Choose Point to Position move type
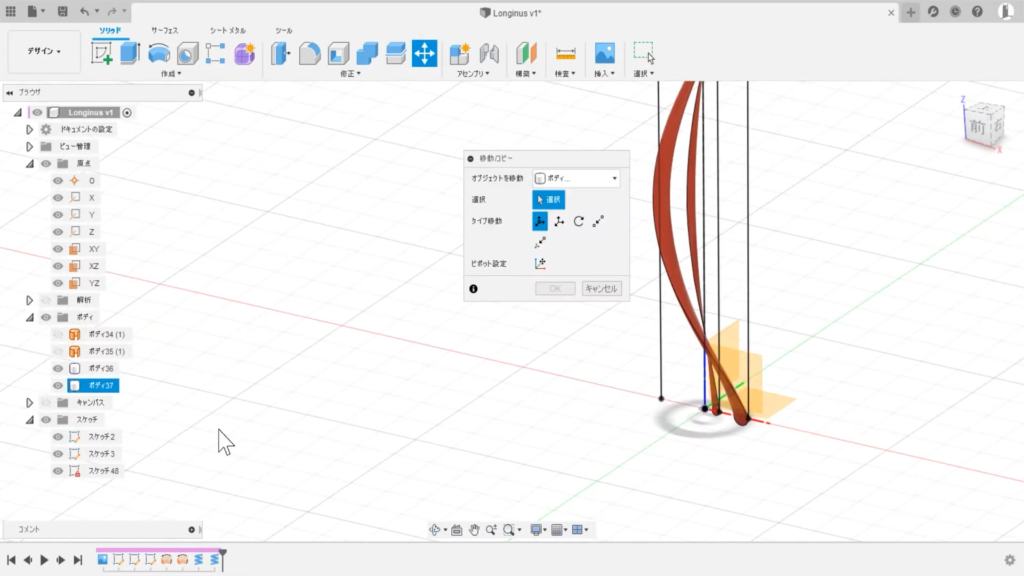The width and height of the screenshot is (1024, 576). (x=540, y=243)
